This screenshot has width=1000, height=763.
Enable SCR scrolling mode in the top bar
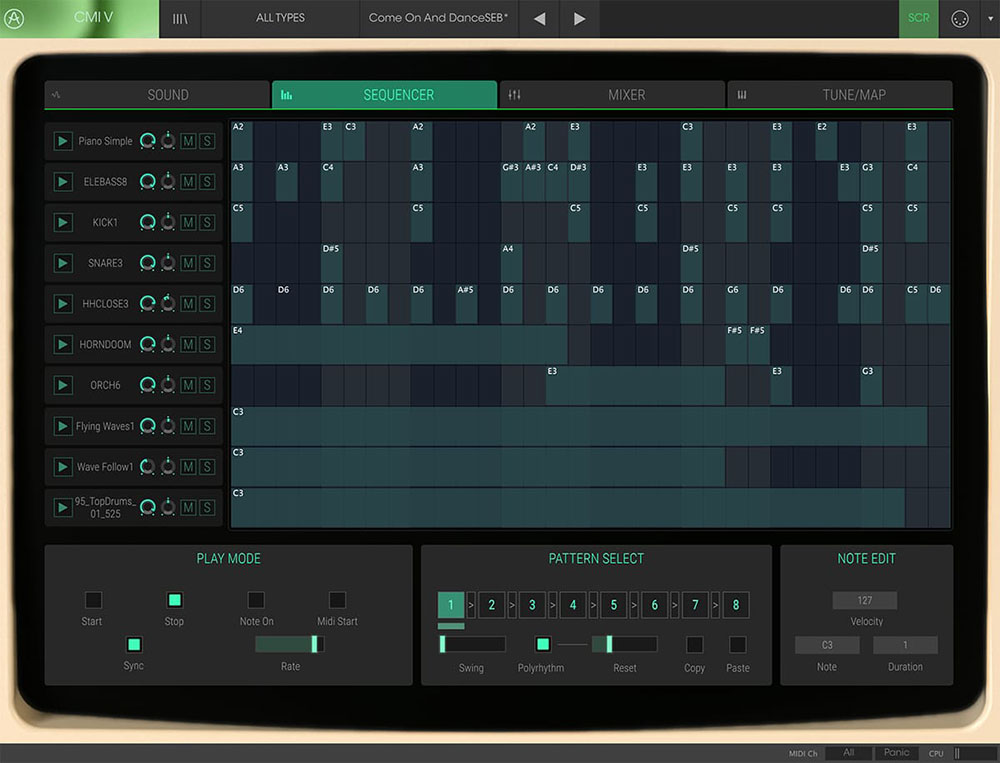pos(918,18)
